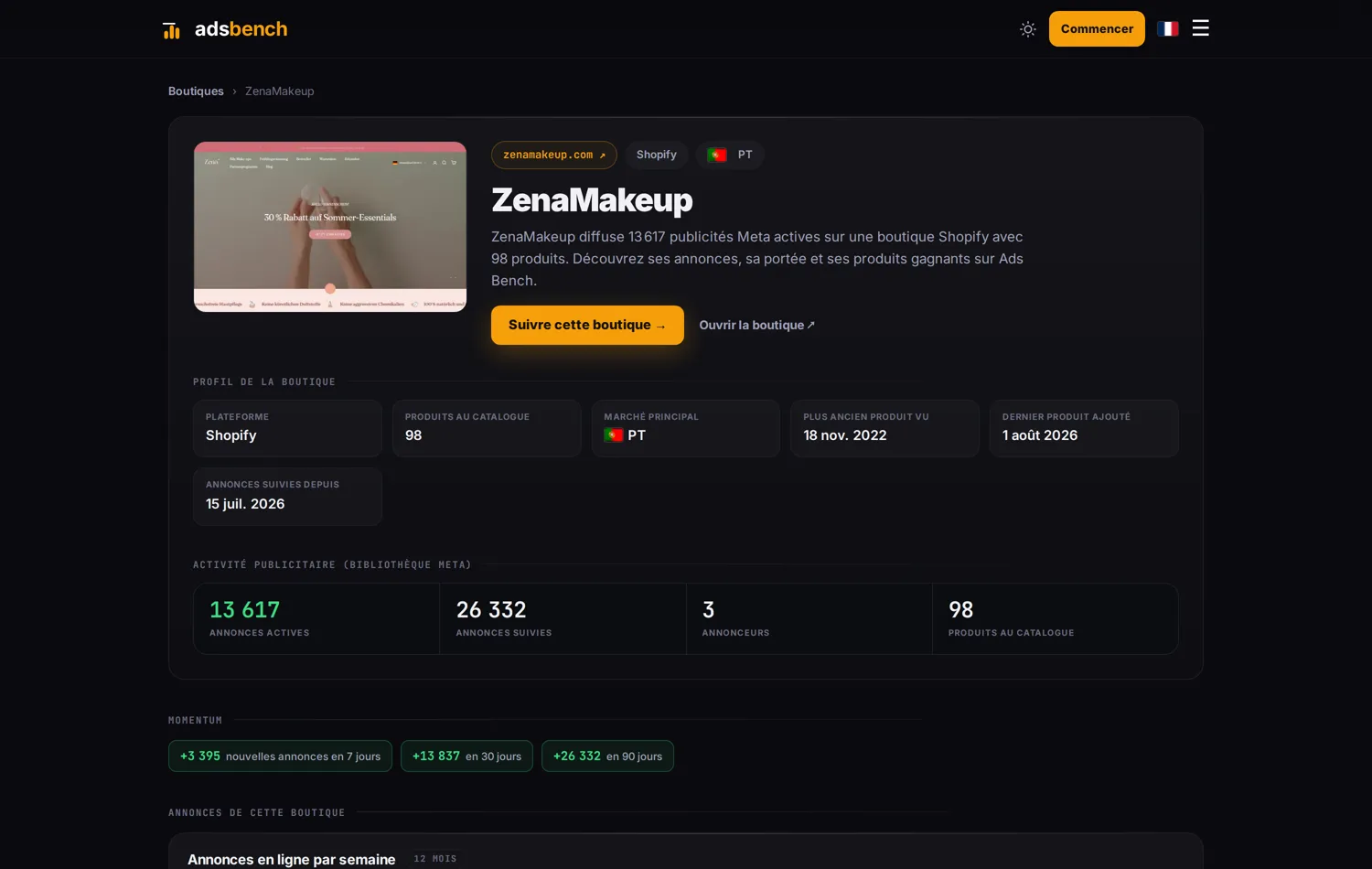
Task: Click the +3 395 nouvelles annonces 7 jours chip
Action: [x=280, y=756]
